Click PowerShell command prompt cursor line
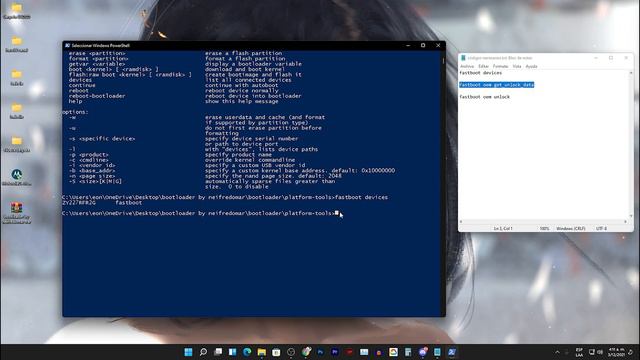Screen dimensions: 640x360 click(200, 213)
